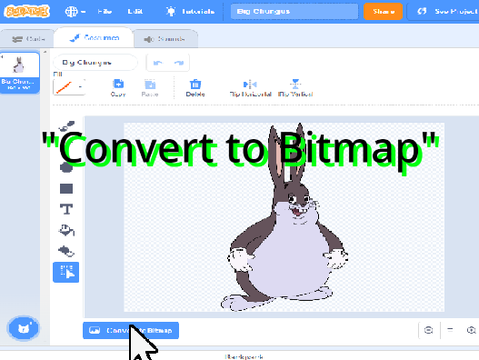Open the File menu
This screenshot has height=360, width=479.
[x=105, y=11]
